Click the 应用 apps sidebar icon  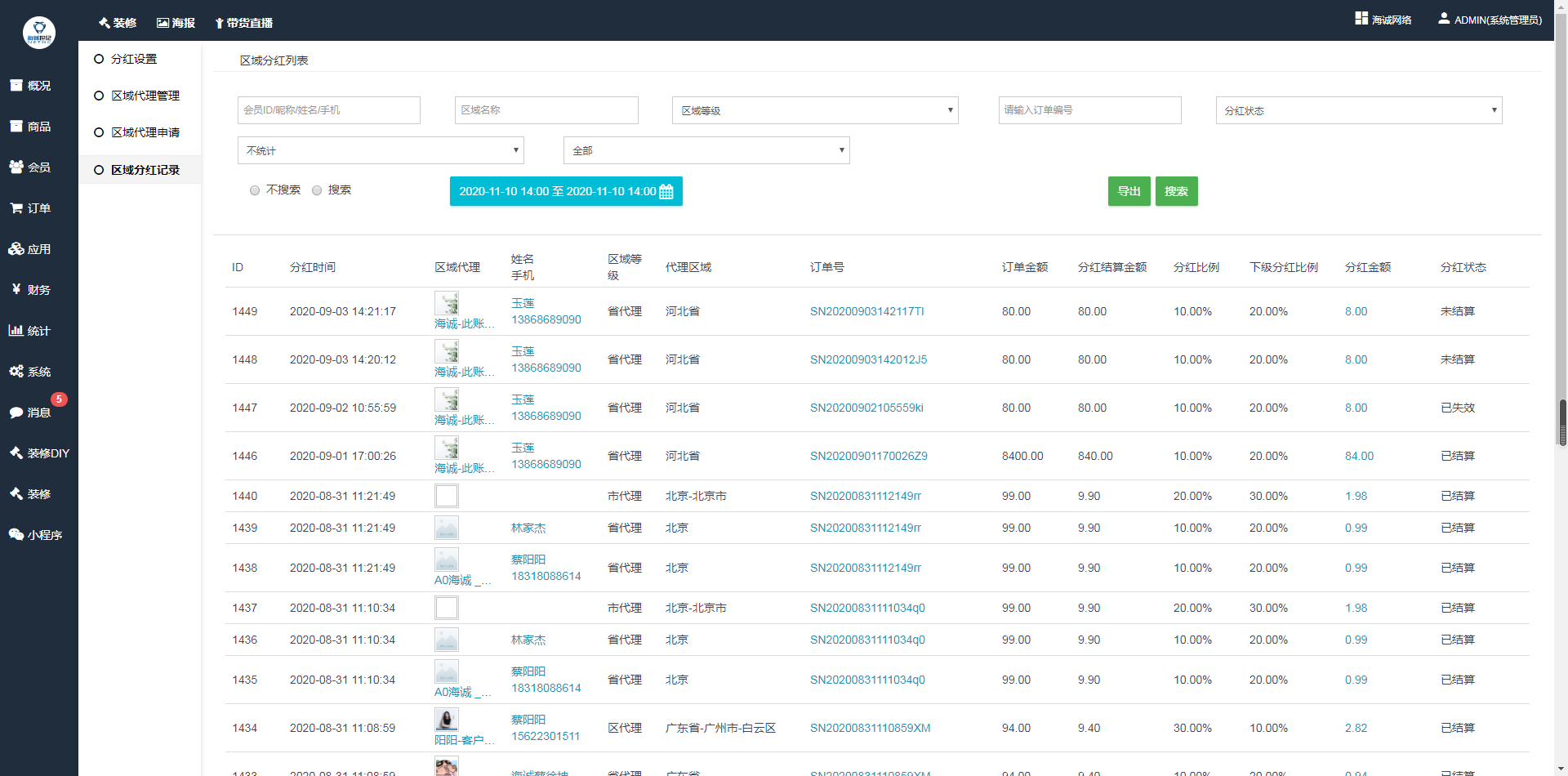tap(16, 249)
